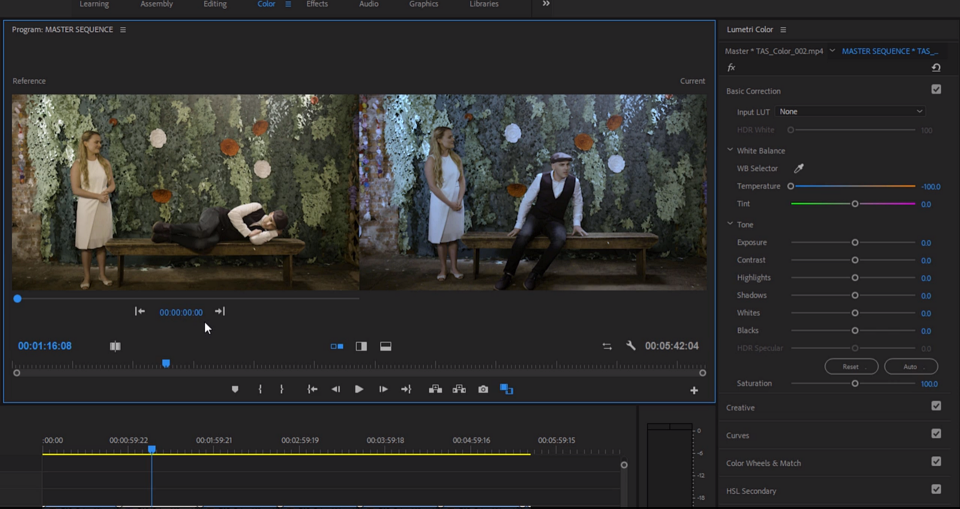Select the WB Selector eyedropper

(x=798, y=169)
